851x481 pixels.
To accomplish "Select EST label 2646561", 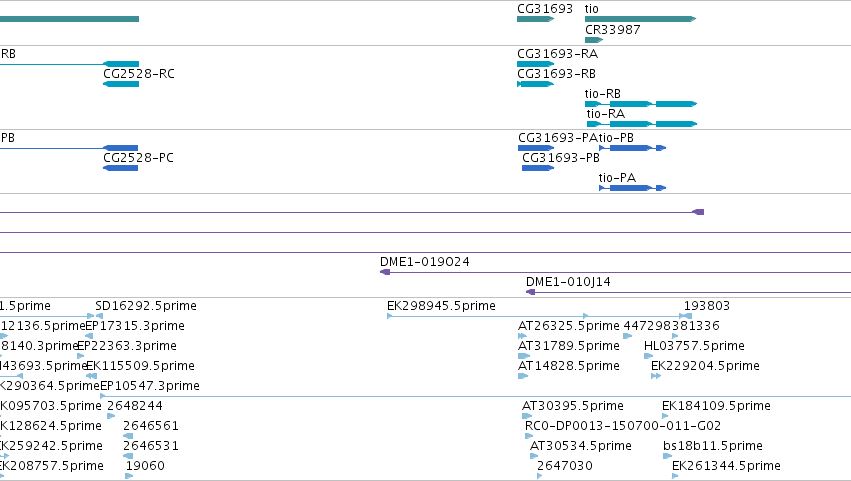I will click(151, 426).
